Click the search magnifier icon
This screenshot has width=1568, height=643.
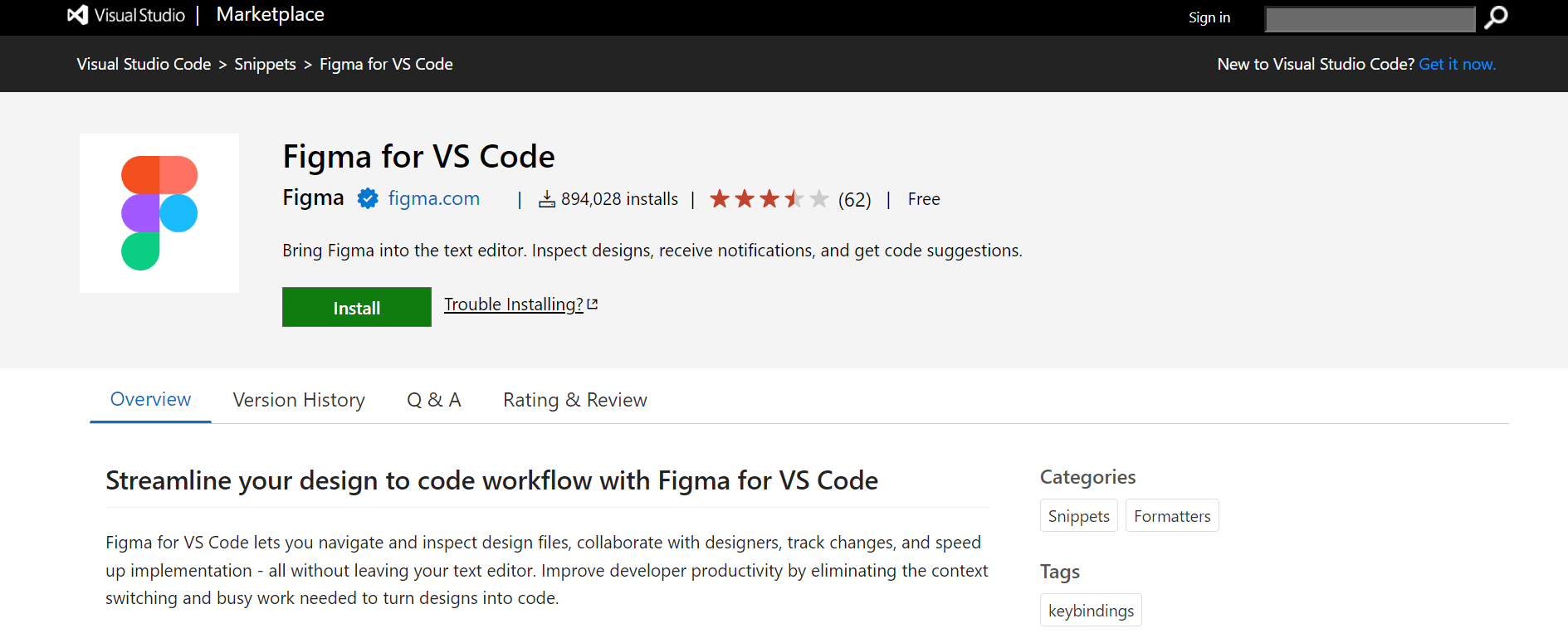[x=1496, y=17]
